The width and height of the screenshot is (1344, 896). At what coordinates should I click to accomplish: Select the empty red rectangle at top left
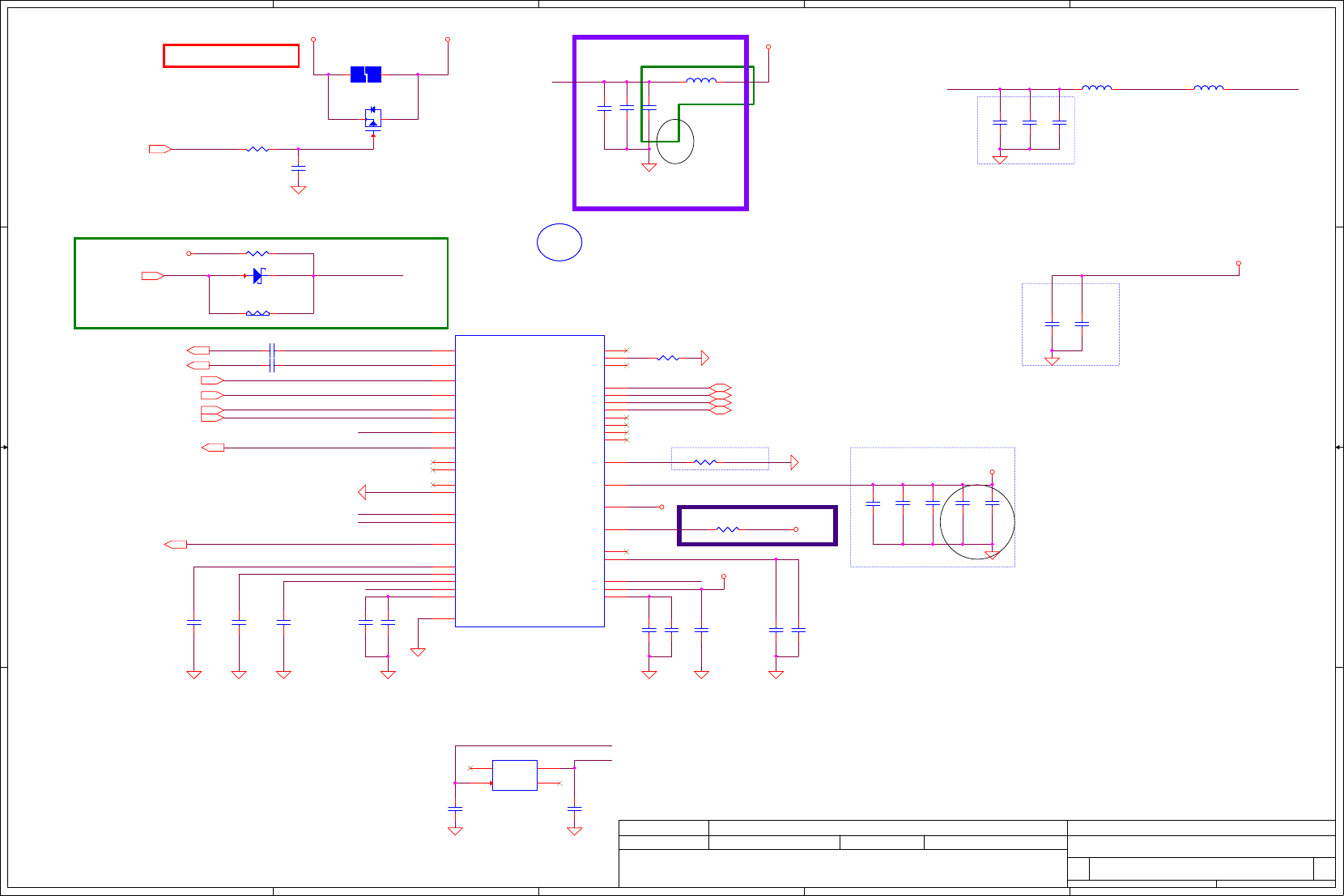point(232,56)
